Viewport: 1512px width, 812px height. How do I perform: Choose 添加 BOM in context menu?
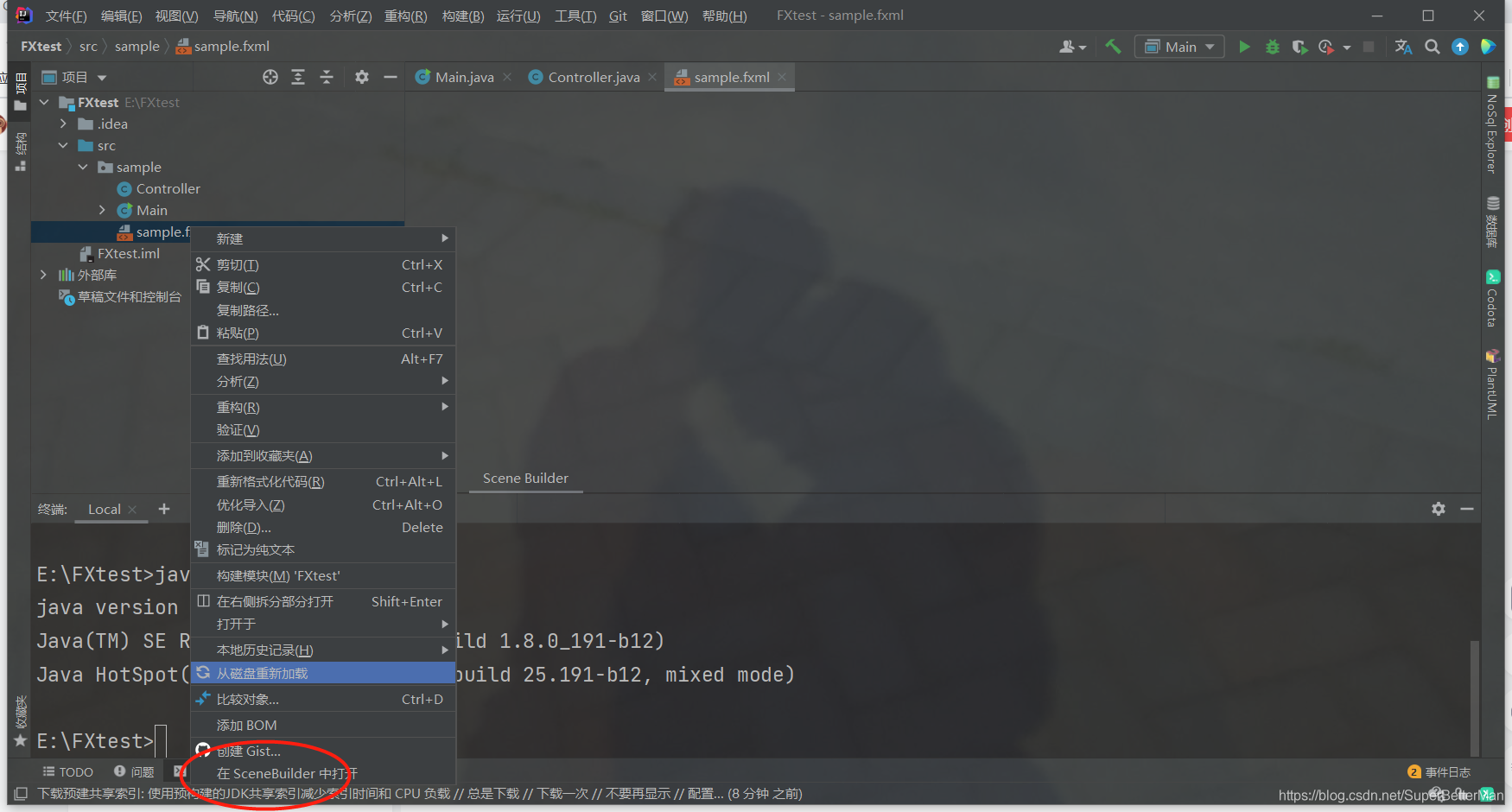click(323, 725)
